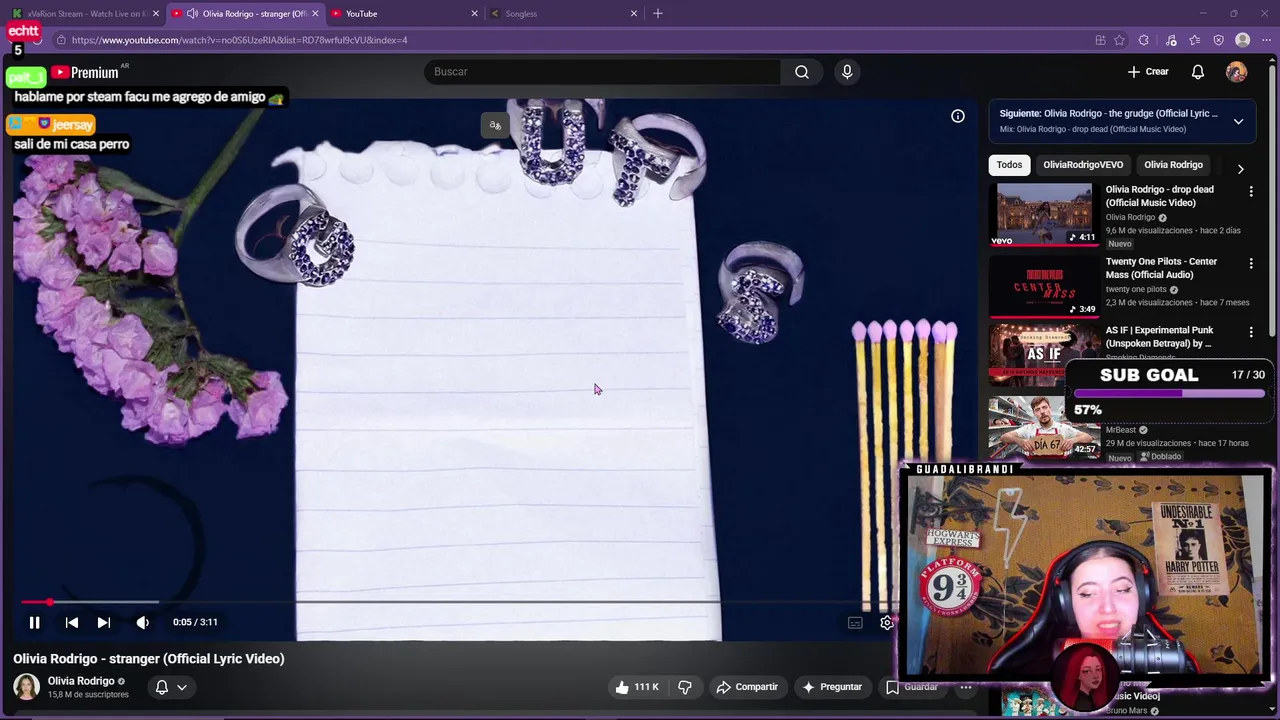Close the Songless browser tab

[633, 14]
